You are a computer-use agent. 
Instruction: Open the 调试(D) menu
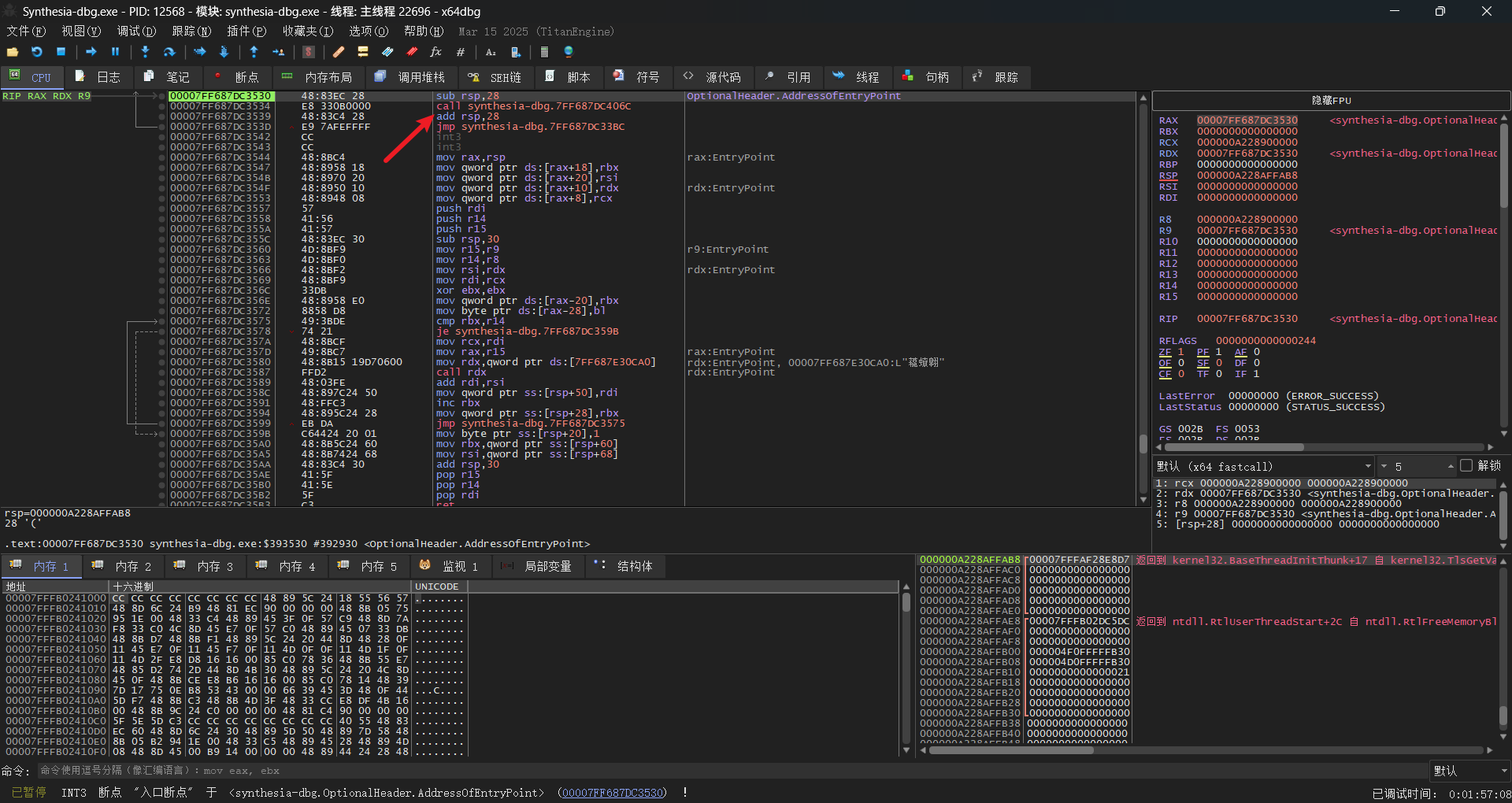tap(136, 31)
